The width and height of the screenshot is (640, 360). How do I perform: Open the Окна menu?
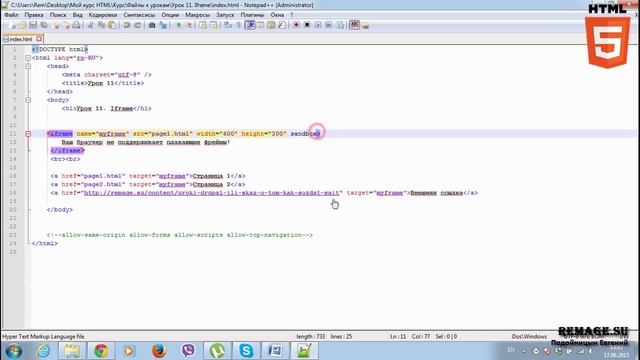pos(277,15)
